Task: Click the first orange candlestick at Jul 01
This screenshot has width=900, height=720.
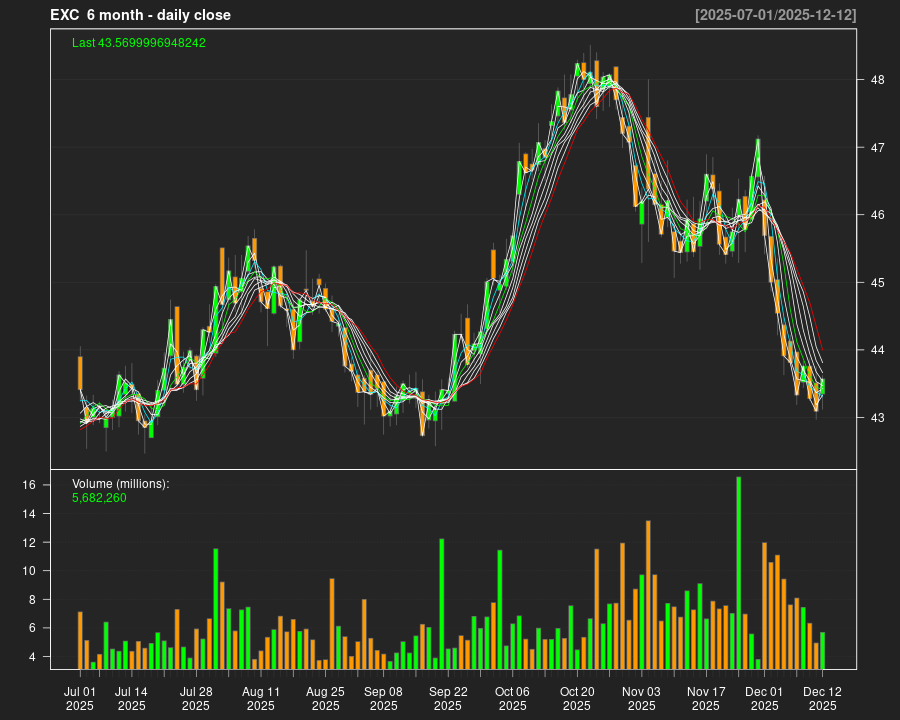Action: [80, 373]
